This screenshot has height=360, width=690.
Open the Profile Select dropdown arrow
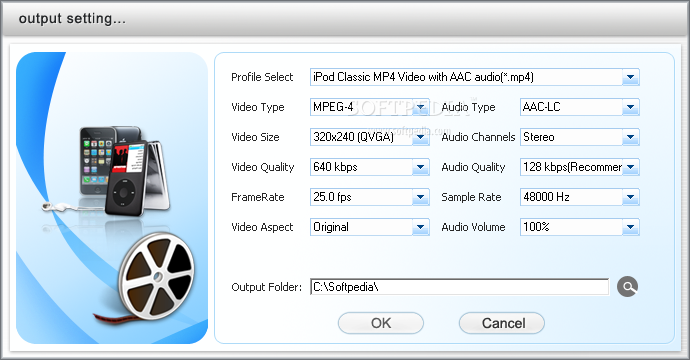click(x=631, y=77)
